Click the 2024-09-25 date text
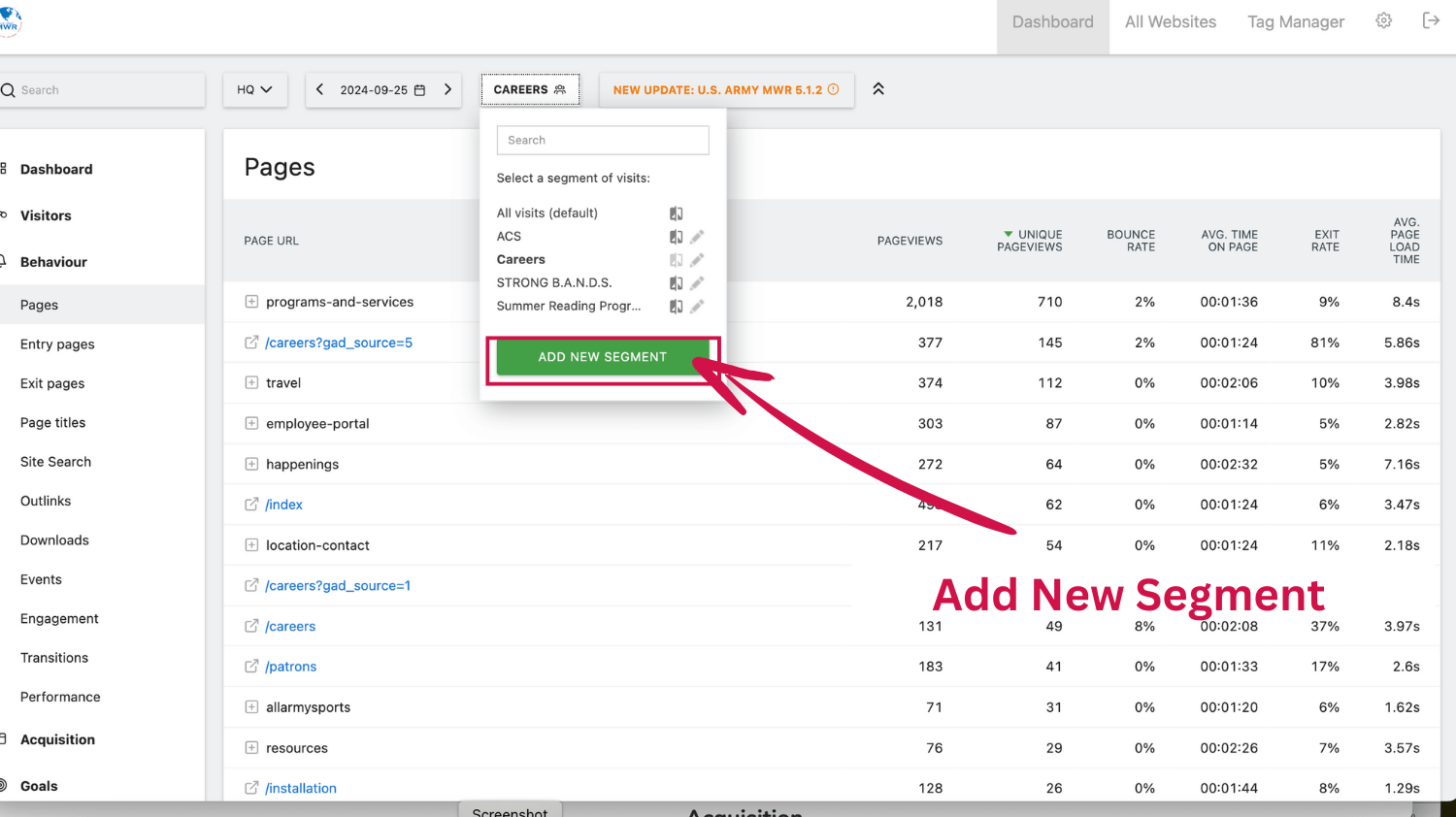The image size is (1456, 817). [374, 90]
